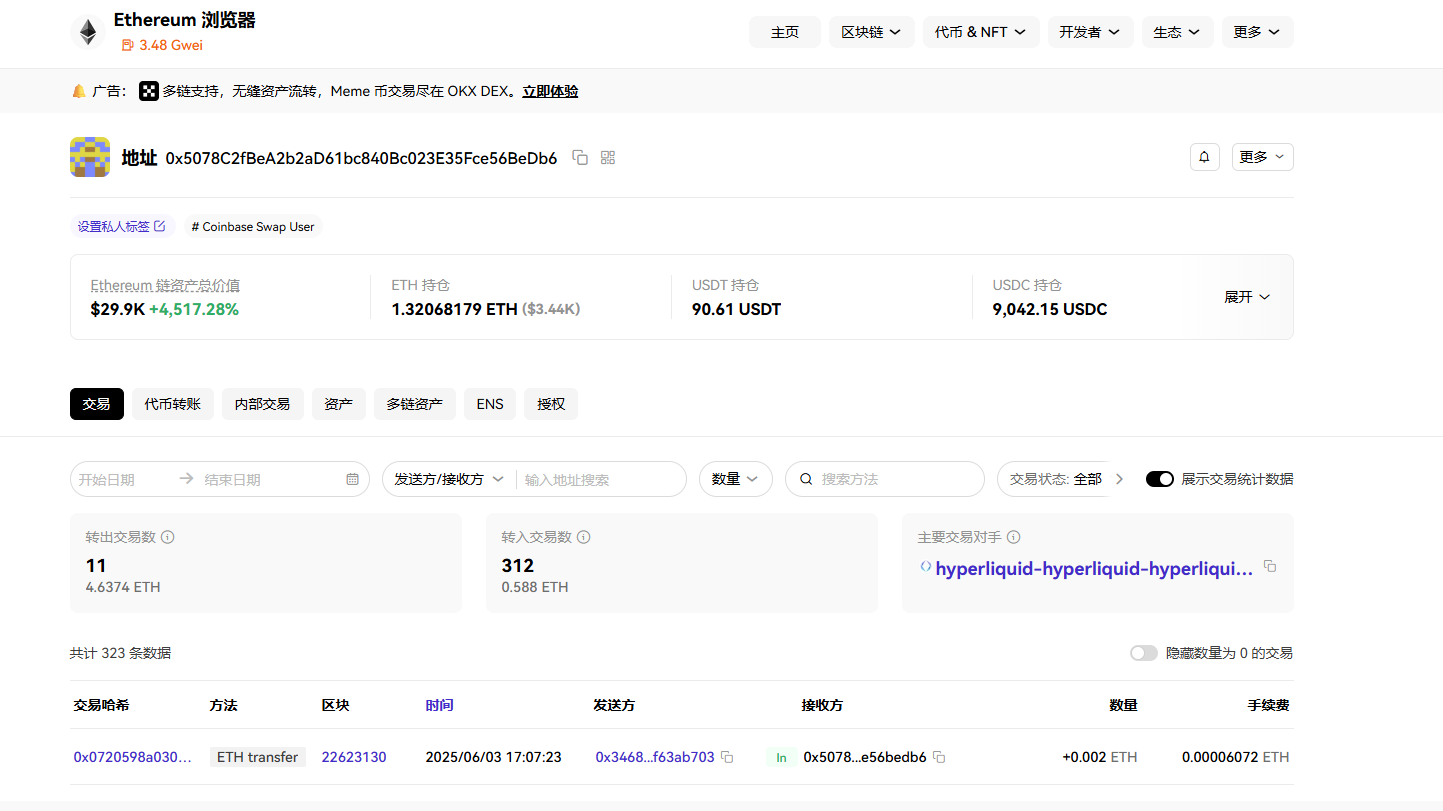The image size is (1443, 811).
Task: Click the 1.32068179 ETH balance
Action: 455,309
